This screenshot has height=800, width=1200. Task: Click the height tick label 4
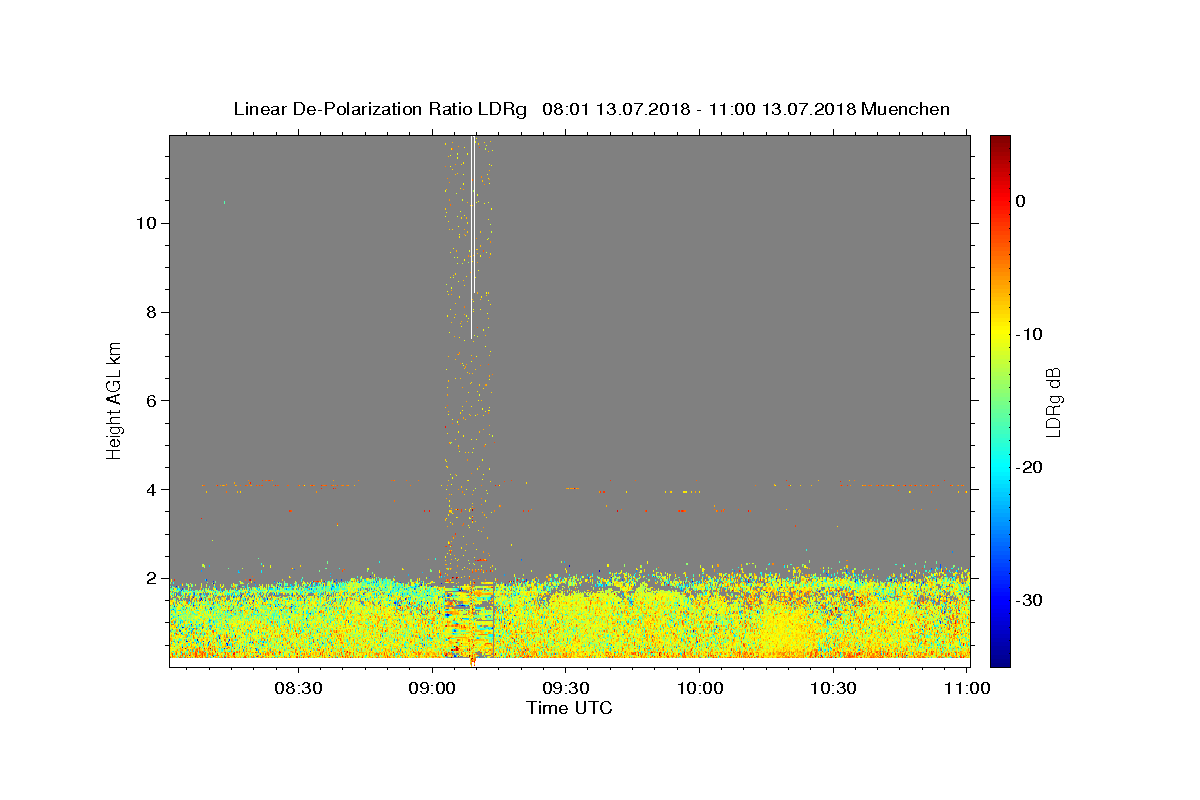coord(151,489)
